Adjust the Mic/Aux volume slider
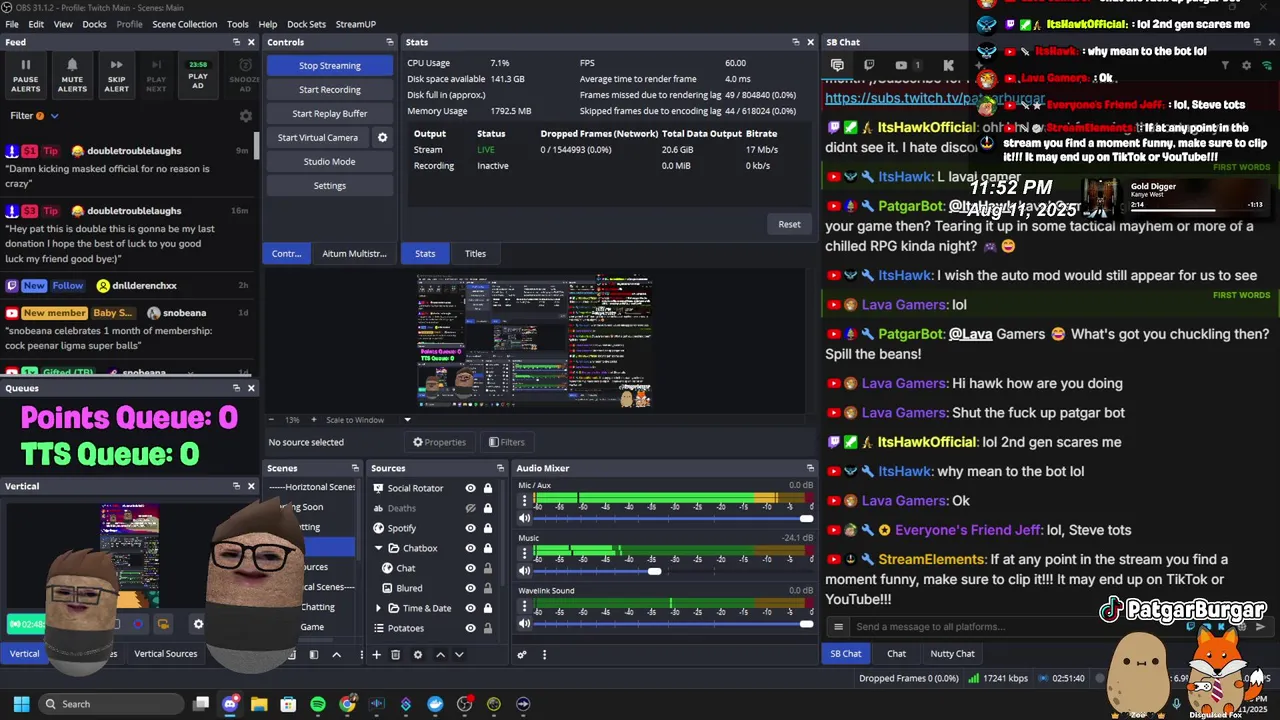 point(806,518)
